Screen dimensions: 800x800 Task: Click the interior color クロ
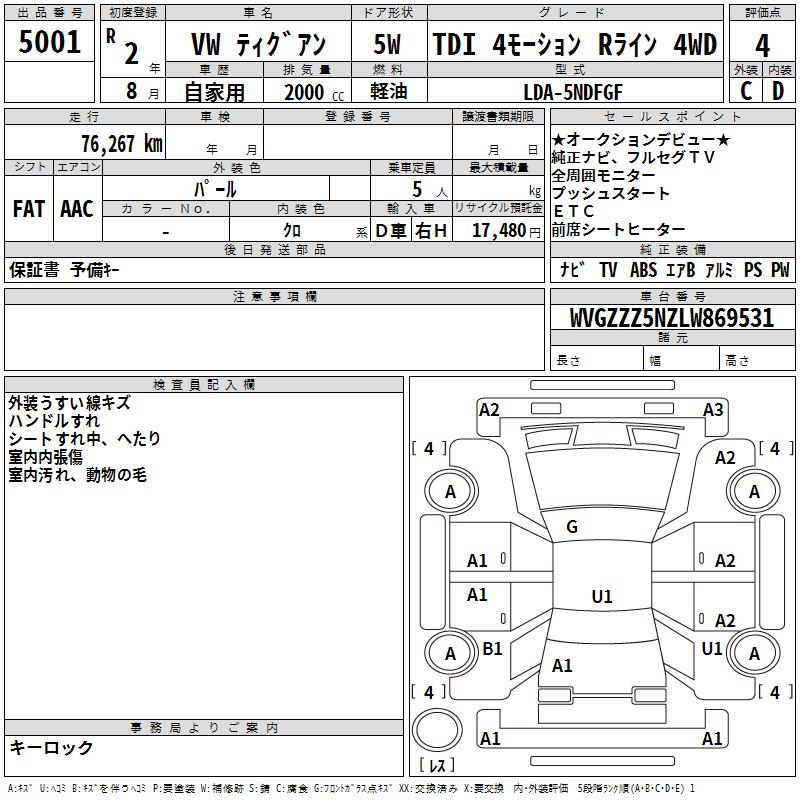(292, 231)
